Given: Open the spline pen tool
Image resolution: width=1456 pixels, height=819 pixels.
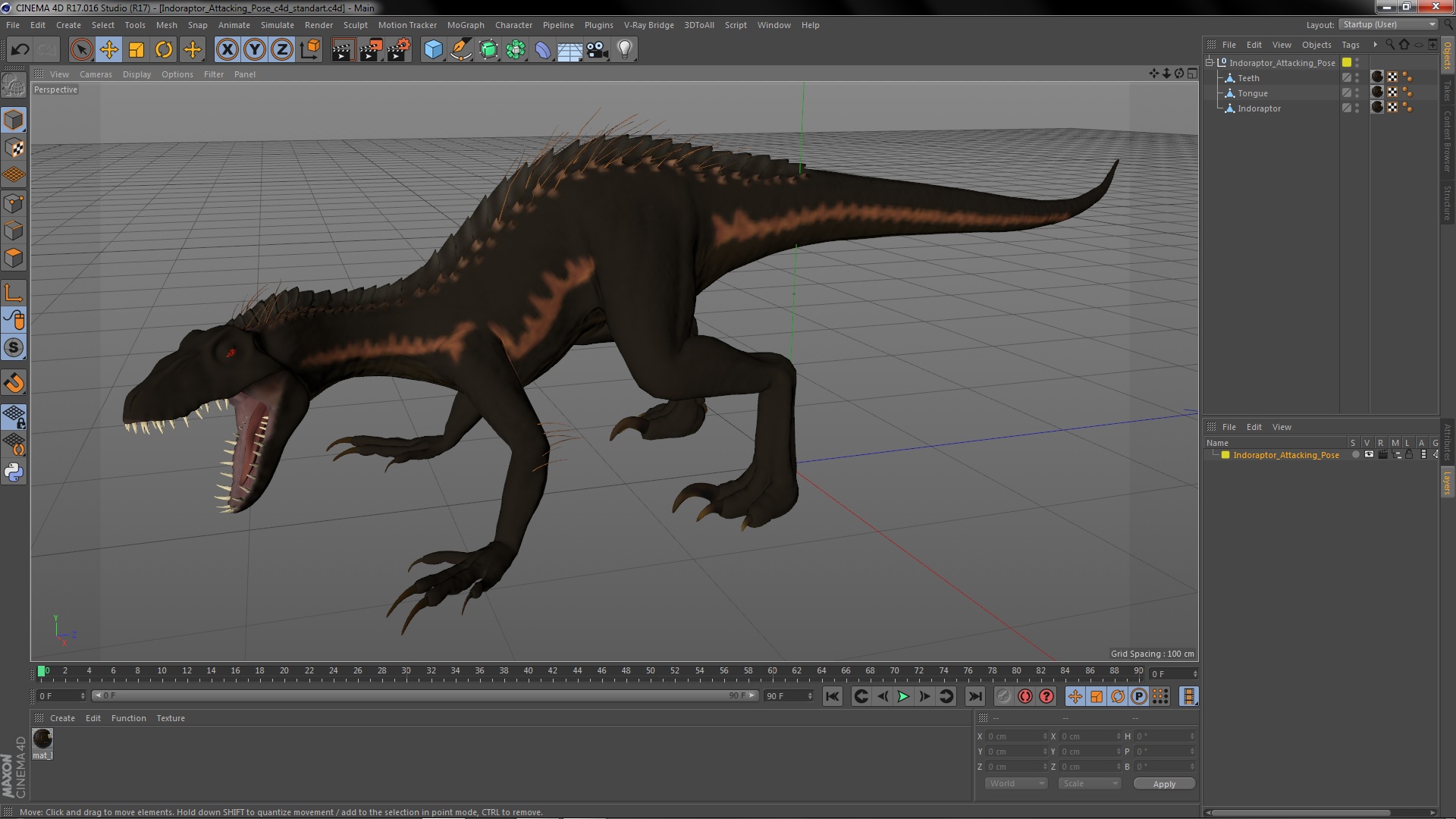Looking at the screenshot, I should [x=460, y=50].
